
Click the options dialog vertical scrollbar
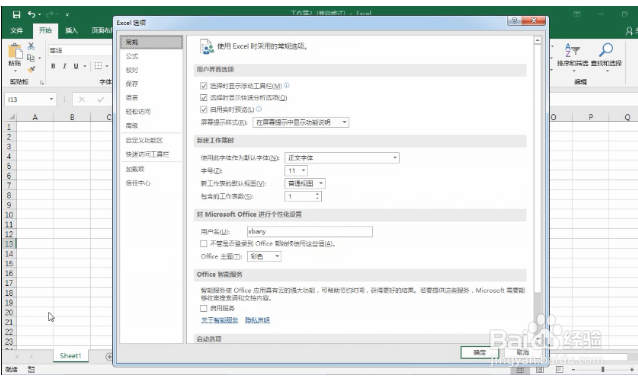tap(537, 190)
